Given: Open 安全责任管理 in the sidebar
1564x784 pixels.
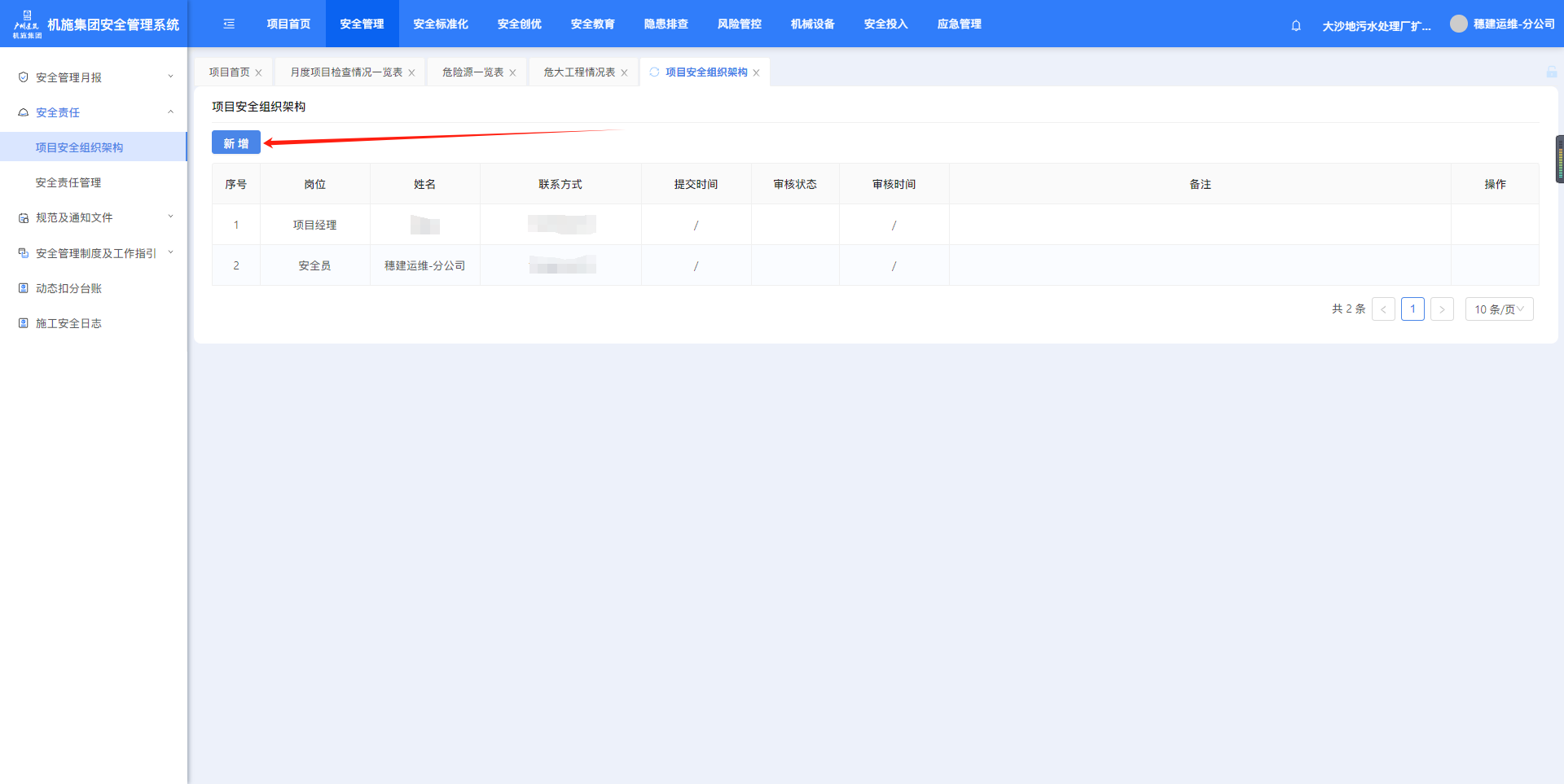Looking at the screenshot, I should (68, 182).
